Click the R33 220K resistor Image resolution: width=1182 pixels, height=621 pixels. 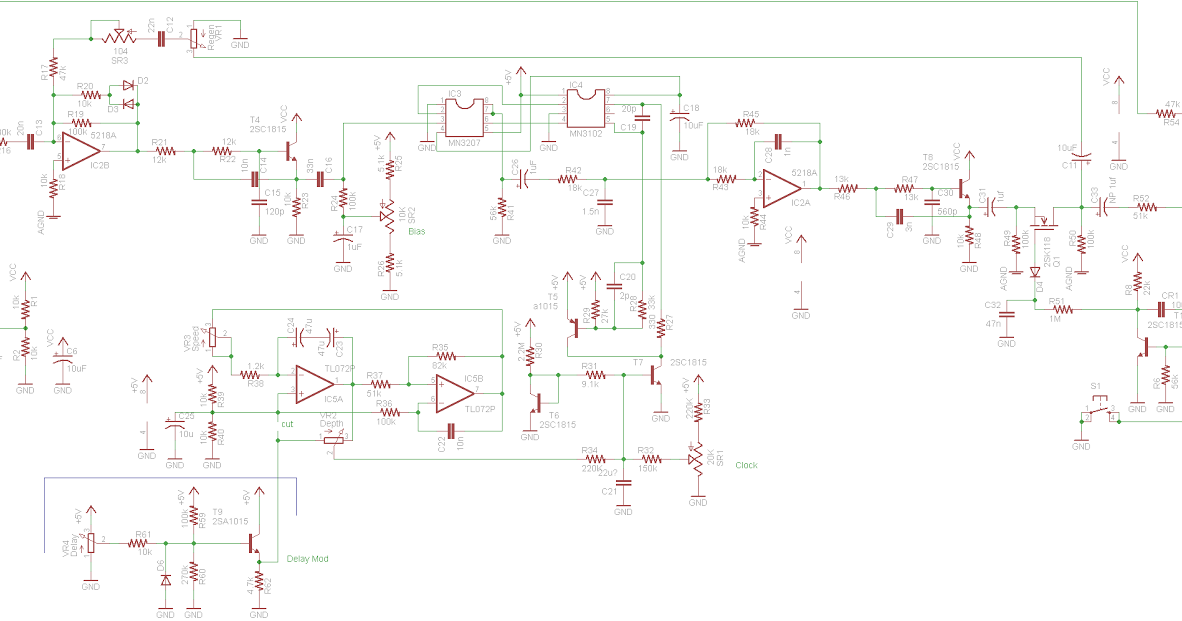click(697, 412)
